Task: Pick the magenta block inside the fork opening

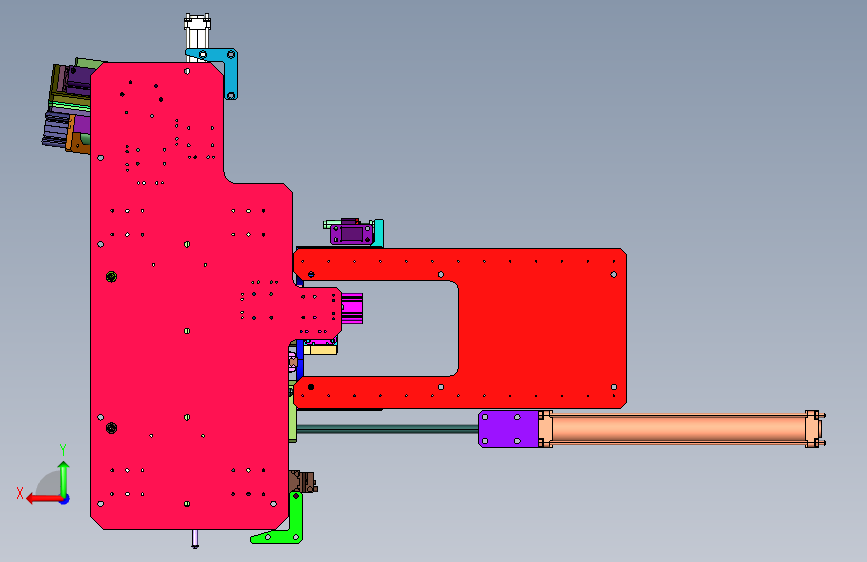Action: click(352, 308)
